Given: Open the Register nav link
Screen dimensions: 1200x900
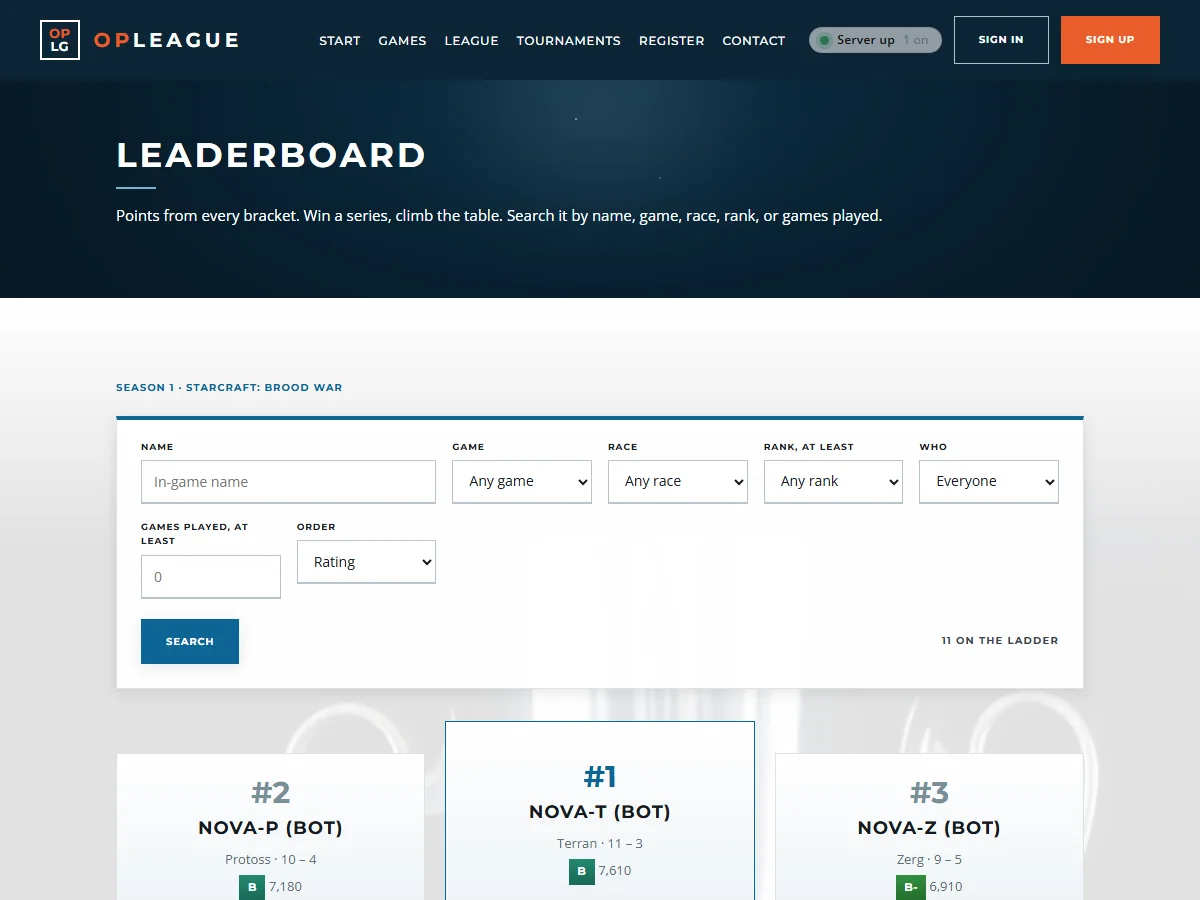Looking at the screenshot, I should [x=671, y=40].
